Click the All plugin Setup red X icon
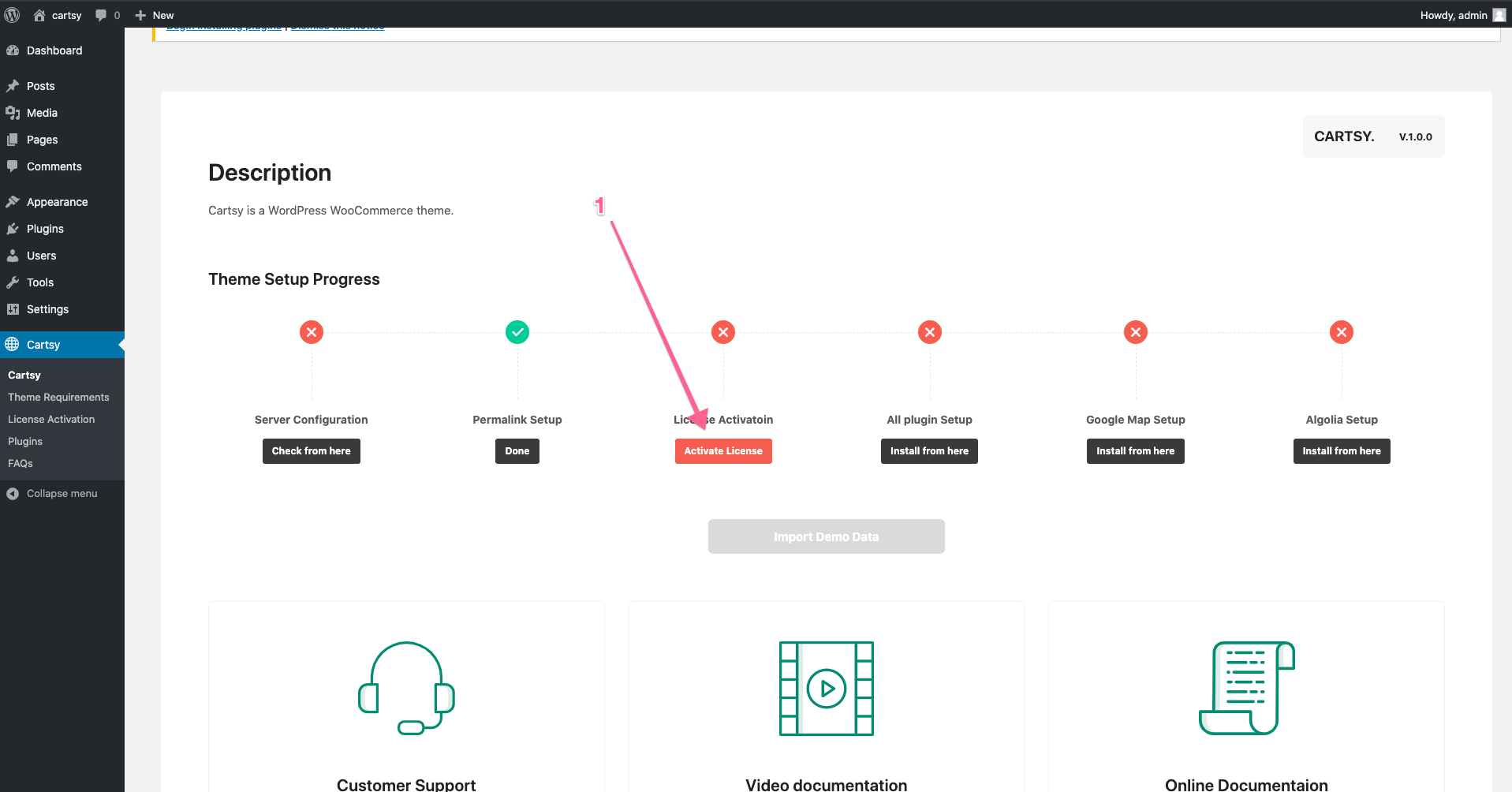Screen dimensions: 1512x792 click(x=930, y=332)
